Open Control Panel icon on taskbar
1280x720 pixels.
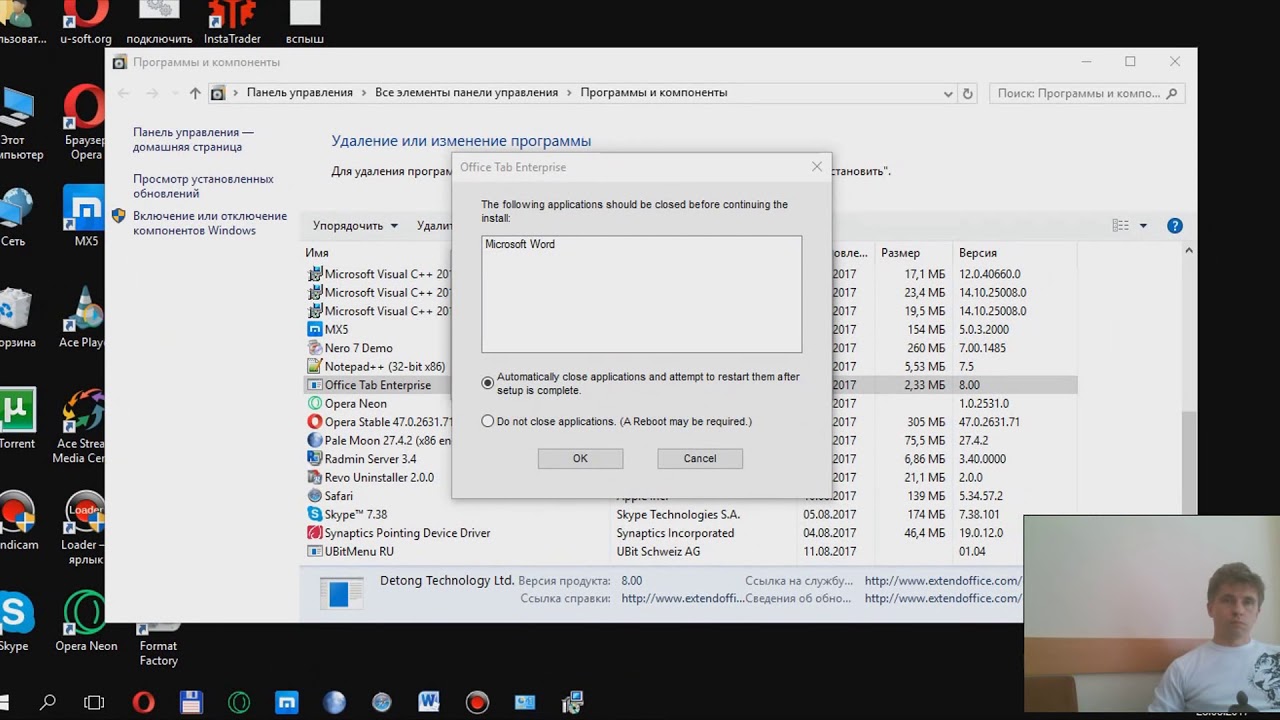click(x=525, y=702)
